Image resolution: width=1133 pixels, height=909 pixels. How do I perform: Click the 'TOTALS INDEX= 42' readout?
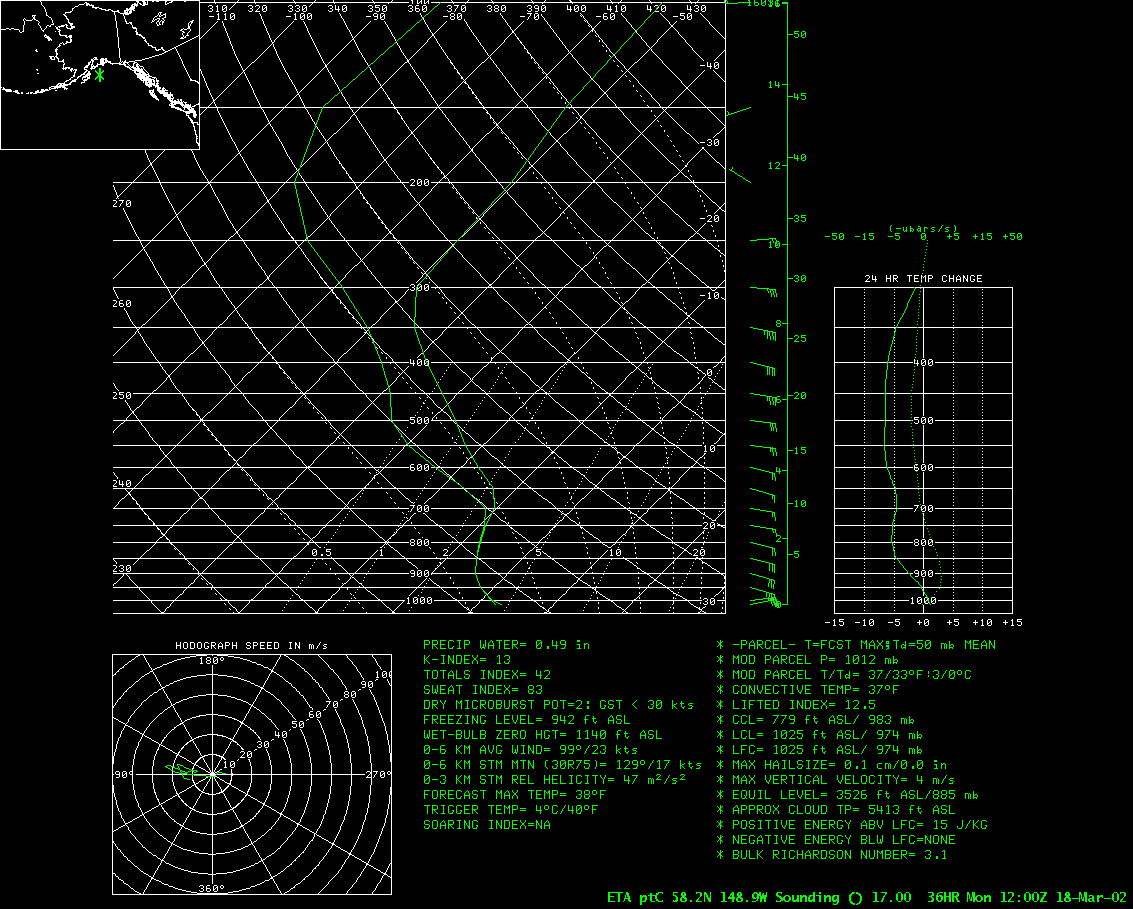(487, 675)
